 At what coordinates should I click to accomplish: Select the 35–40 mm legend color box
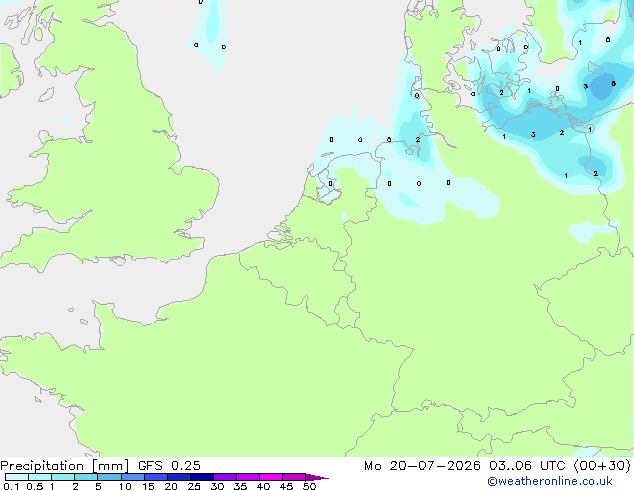click(x=248, y=477)
